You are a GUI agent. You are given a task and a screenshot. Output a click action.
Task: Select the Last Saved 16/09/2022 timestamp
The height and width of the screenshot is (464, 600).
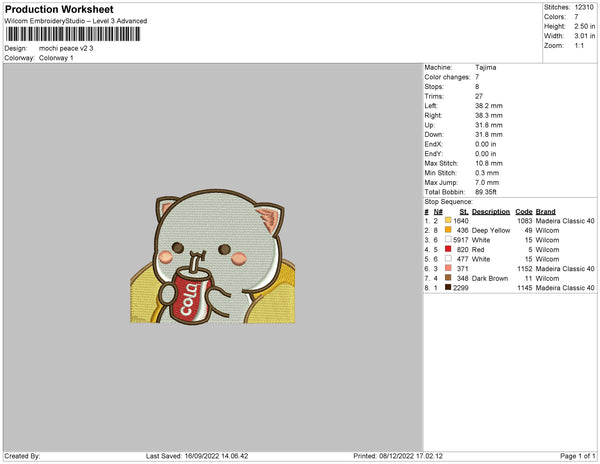click(197, 456)
